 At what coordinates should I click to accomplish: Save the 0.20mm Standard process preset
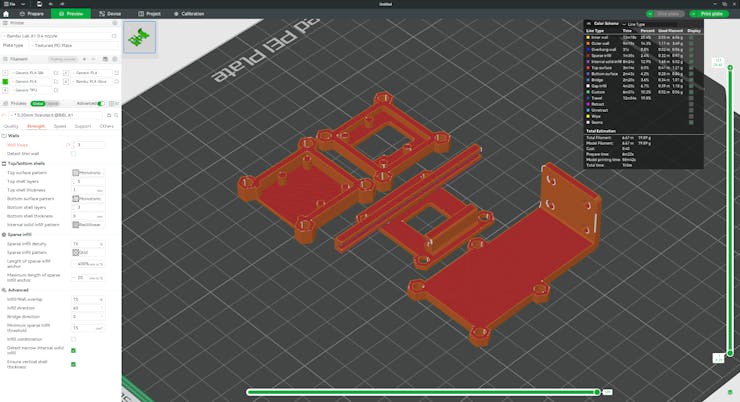click(x=109, y=115)
